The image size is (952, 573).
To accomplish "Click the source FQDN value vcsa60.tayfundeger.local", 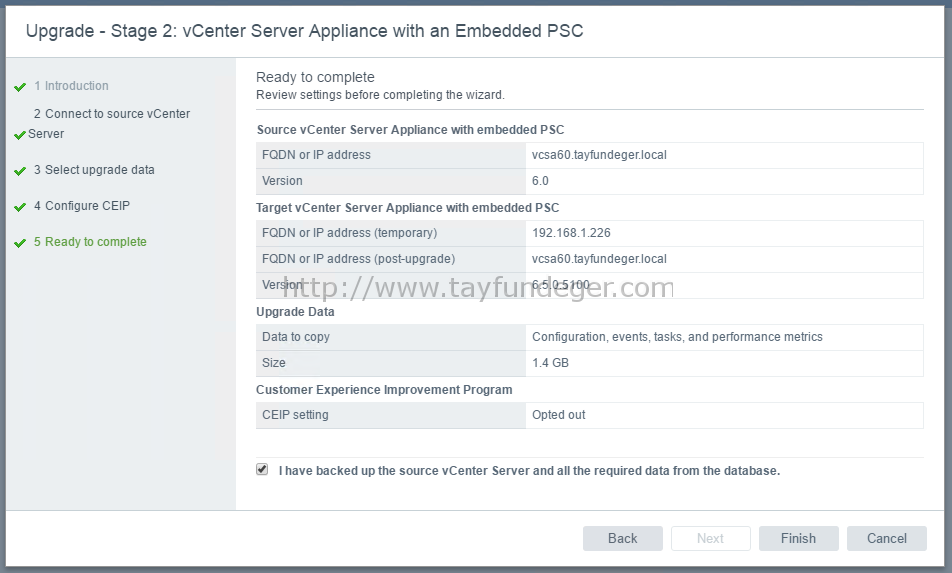I will point(599,155).
